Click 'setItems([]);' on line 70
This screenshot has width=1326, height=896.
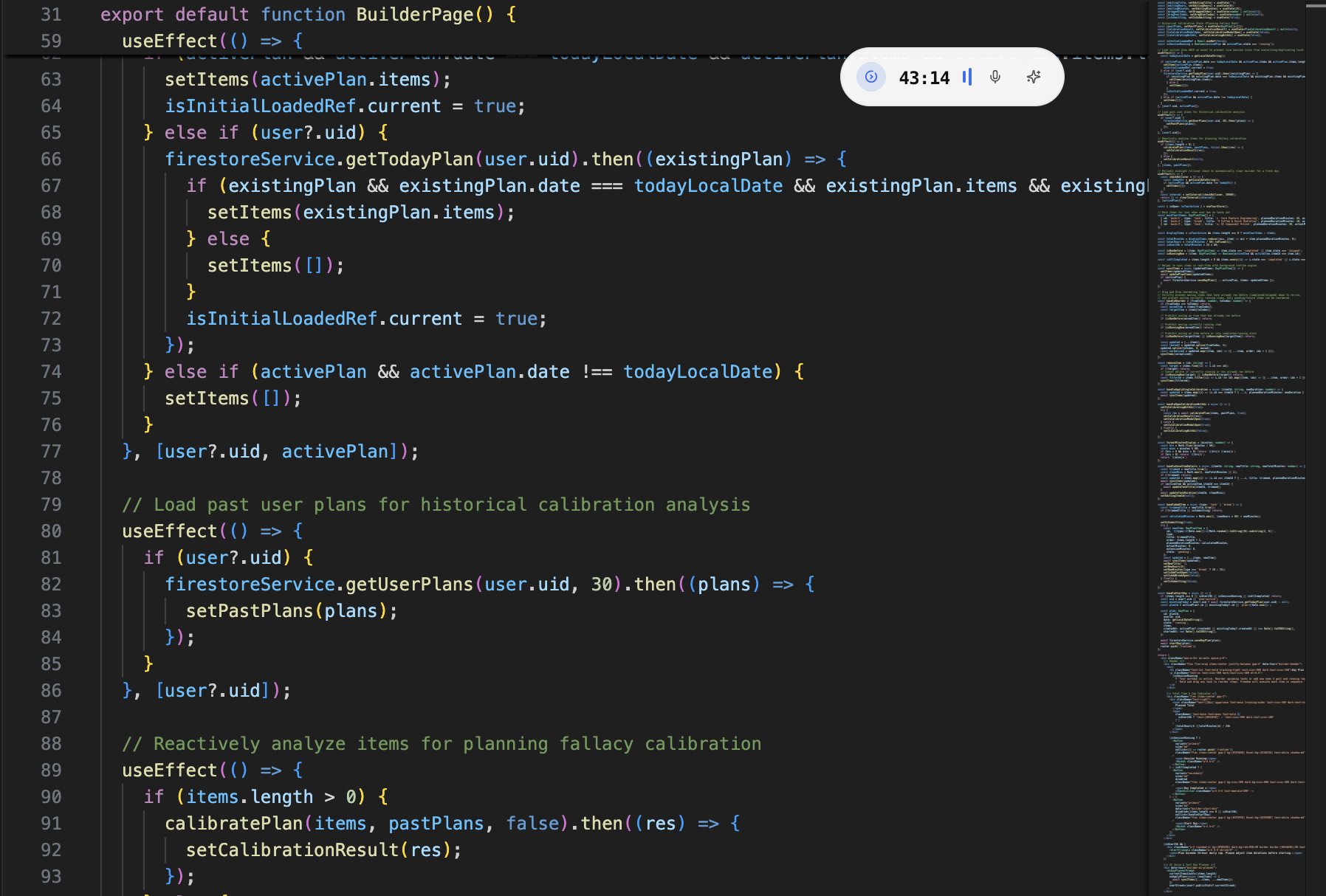276,265
